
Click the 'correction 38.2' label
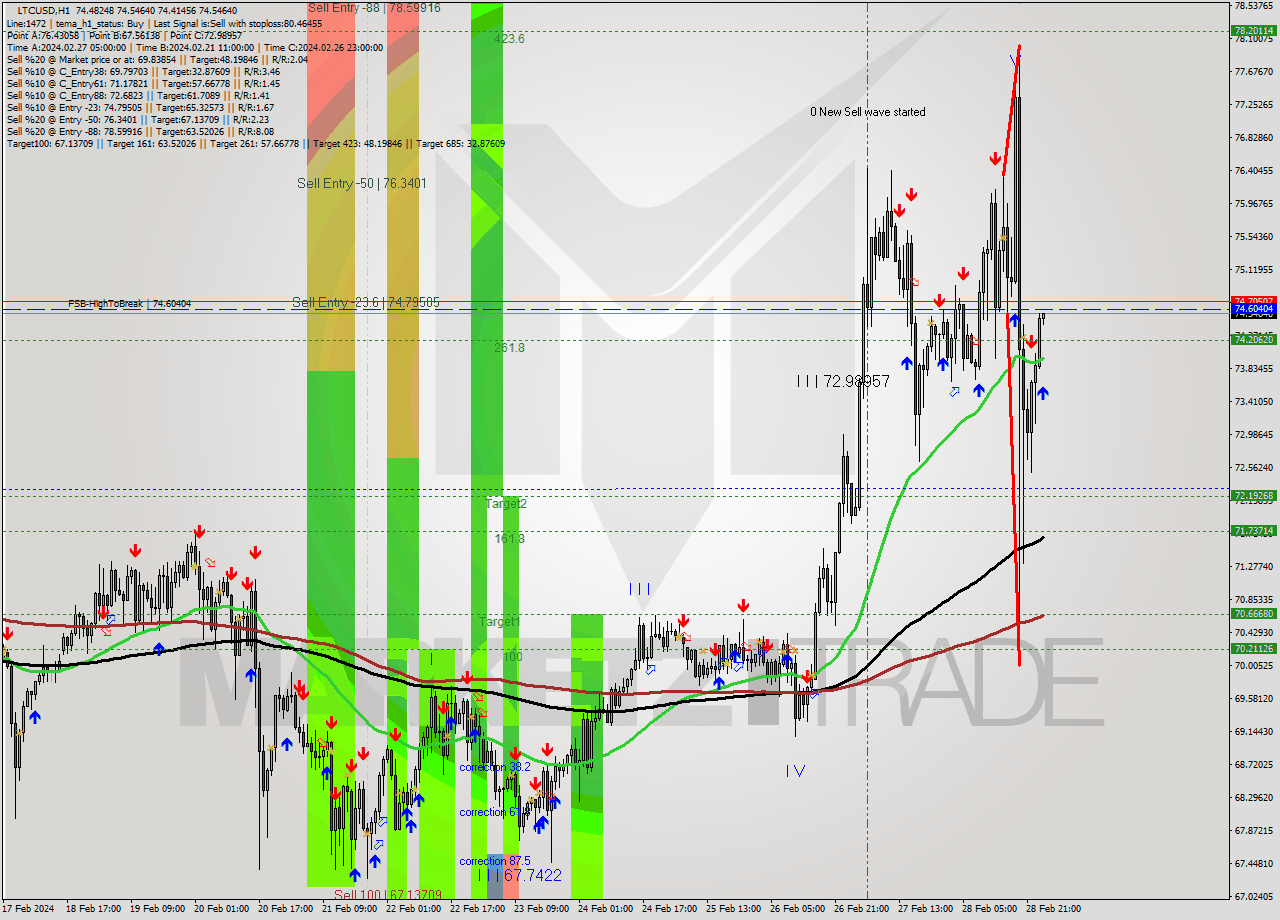point(495,767)
